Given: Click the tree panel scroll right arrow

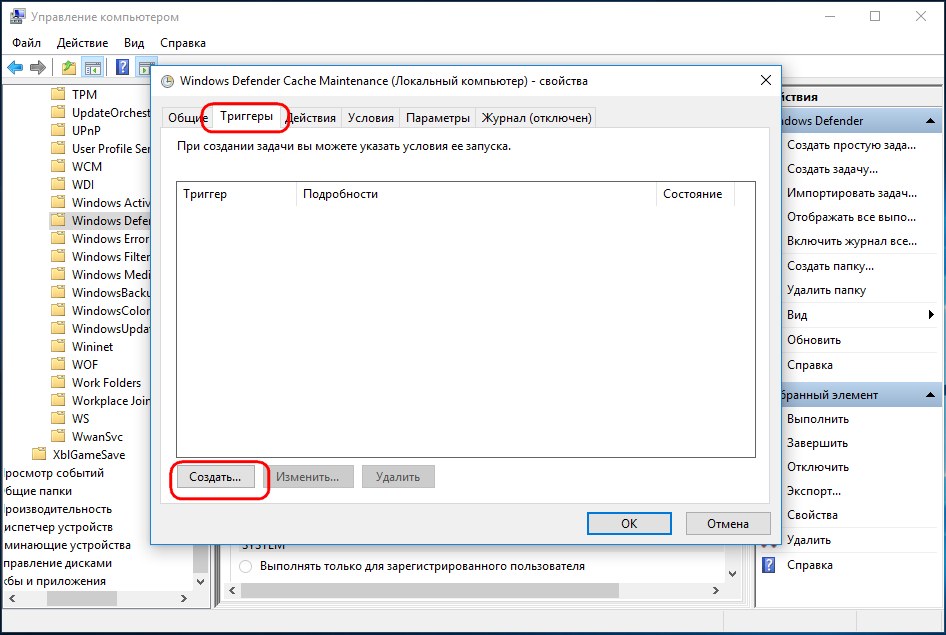Looking at the screenshot, I should [184, 598].
